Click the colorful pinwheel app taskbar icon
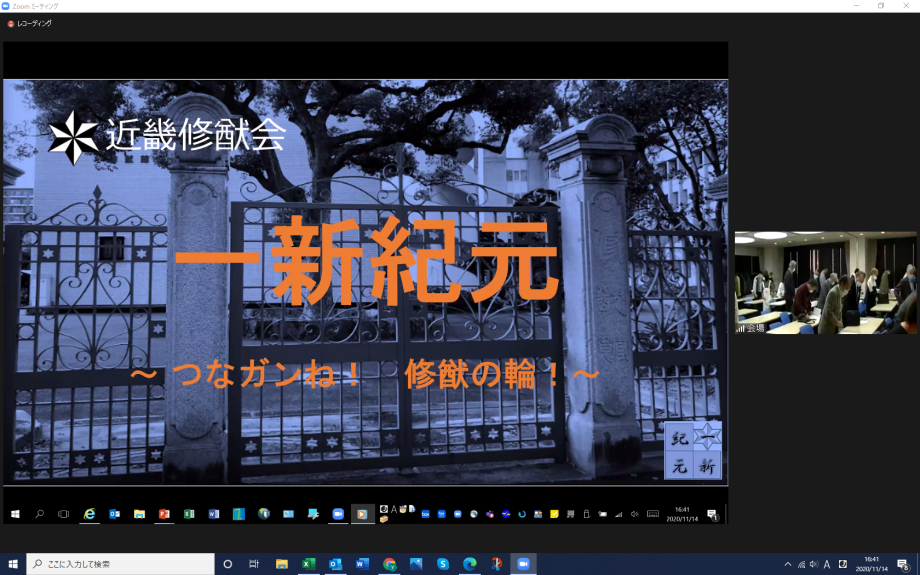 pyautogui.click(x=496, y=564)
